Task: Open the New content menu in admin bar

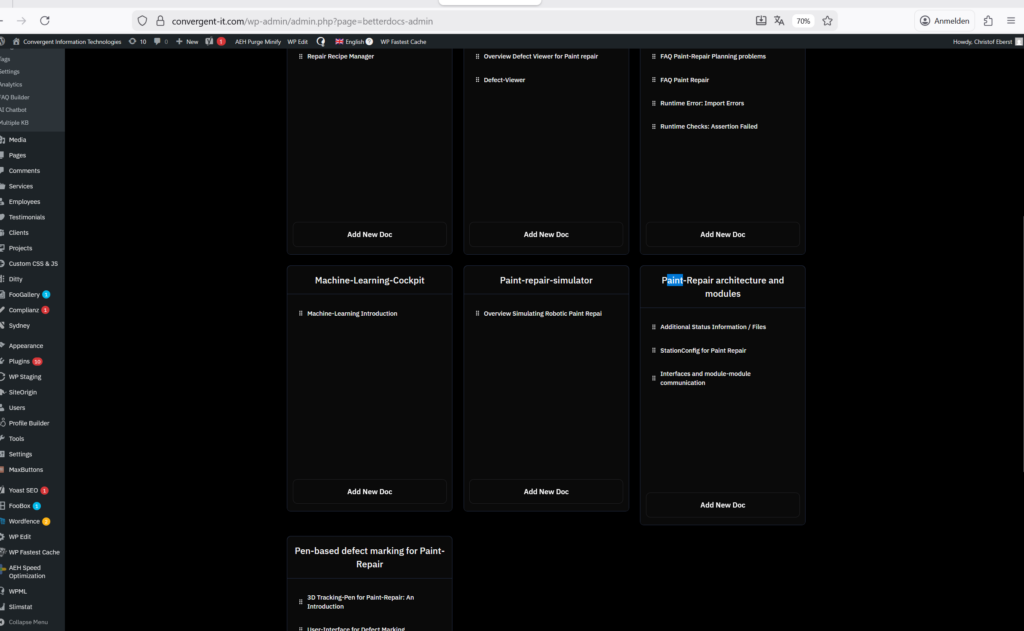Action: coord(187,41)
